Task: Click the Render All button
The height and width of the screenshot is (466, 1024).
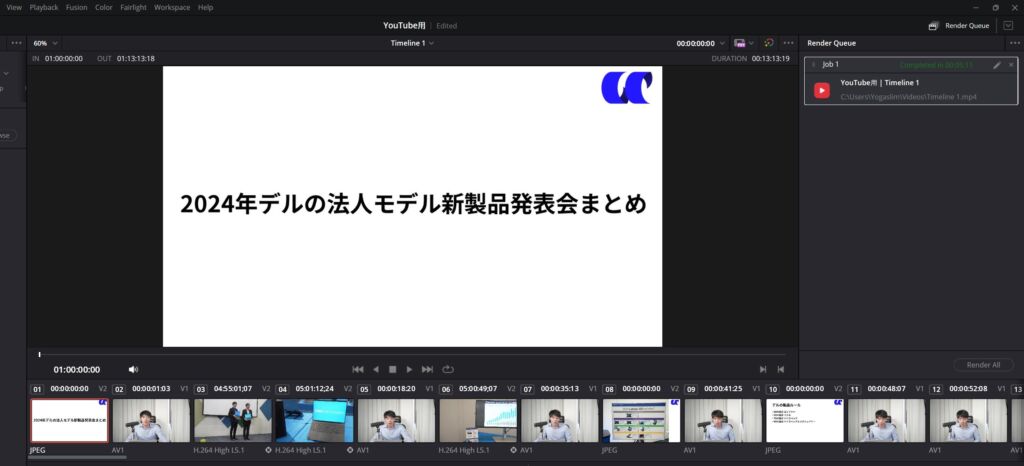Action: click(x=983, y=365)
